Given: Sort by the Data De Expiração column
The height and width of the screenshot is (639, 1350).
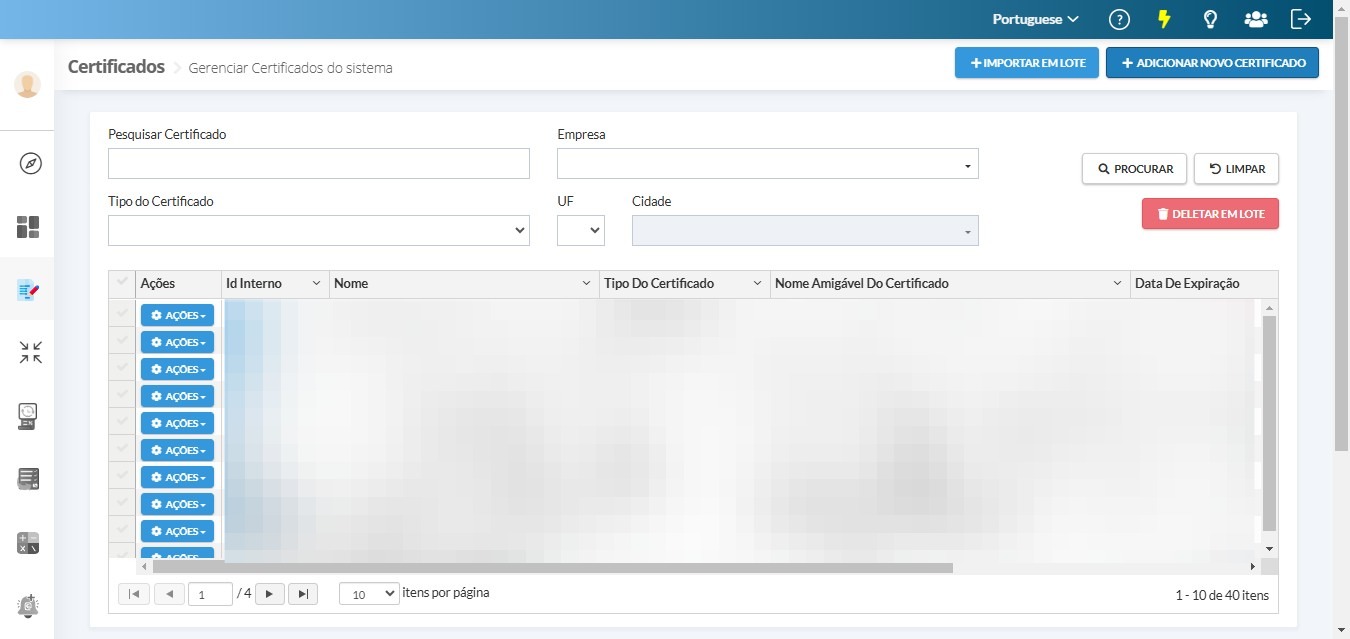Looking at the screenshot, I should pos(1187,284).
